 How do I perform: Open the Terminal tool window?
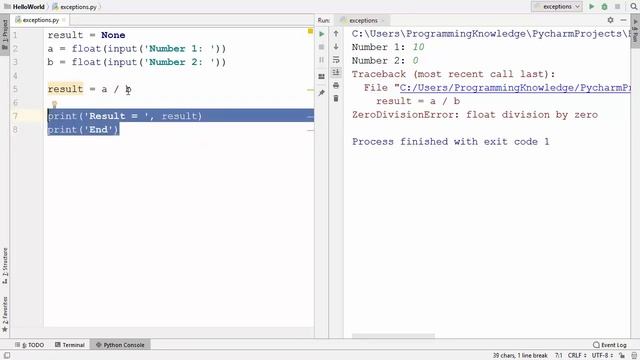(70, 345)
